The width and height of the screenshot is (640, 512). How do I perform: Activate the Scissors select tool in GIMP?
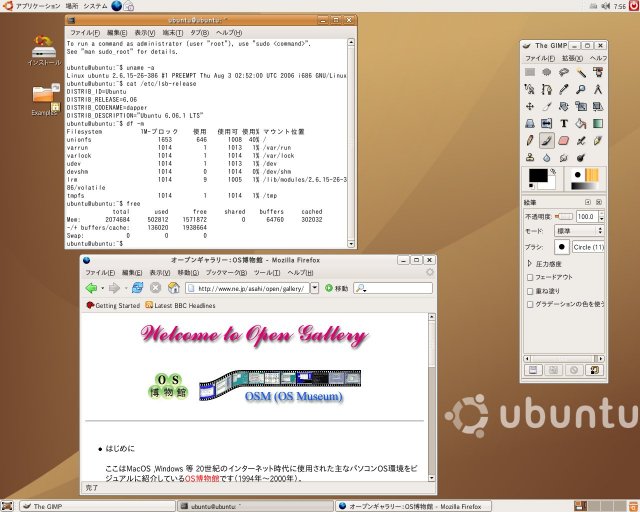[530, 89]
